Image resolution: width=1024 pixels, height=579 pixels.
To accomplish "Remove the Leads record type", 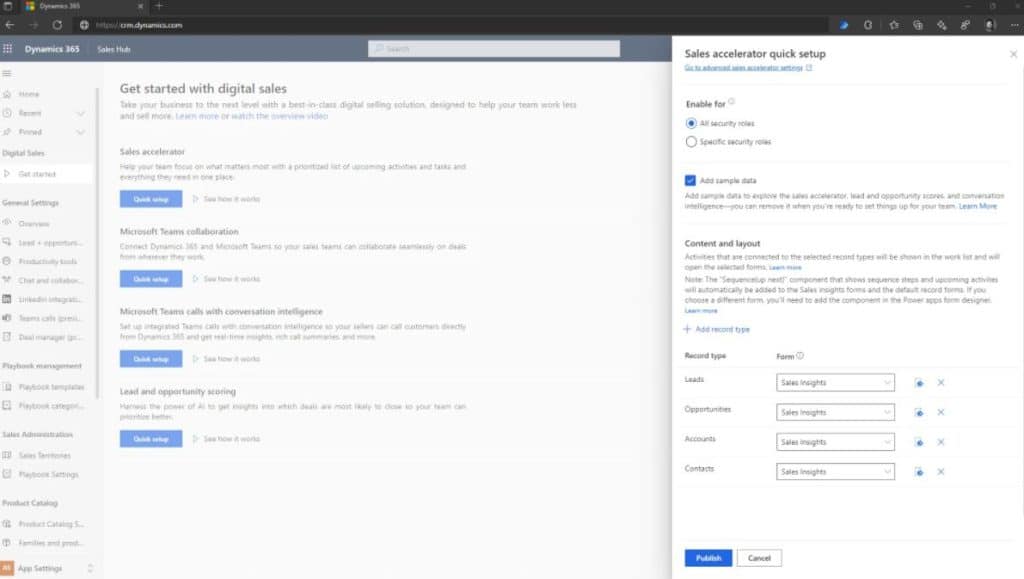I will [940, 383].
